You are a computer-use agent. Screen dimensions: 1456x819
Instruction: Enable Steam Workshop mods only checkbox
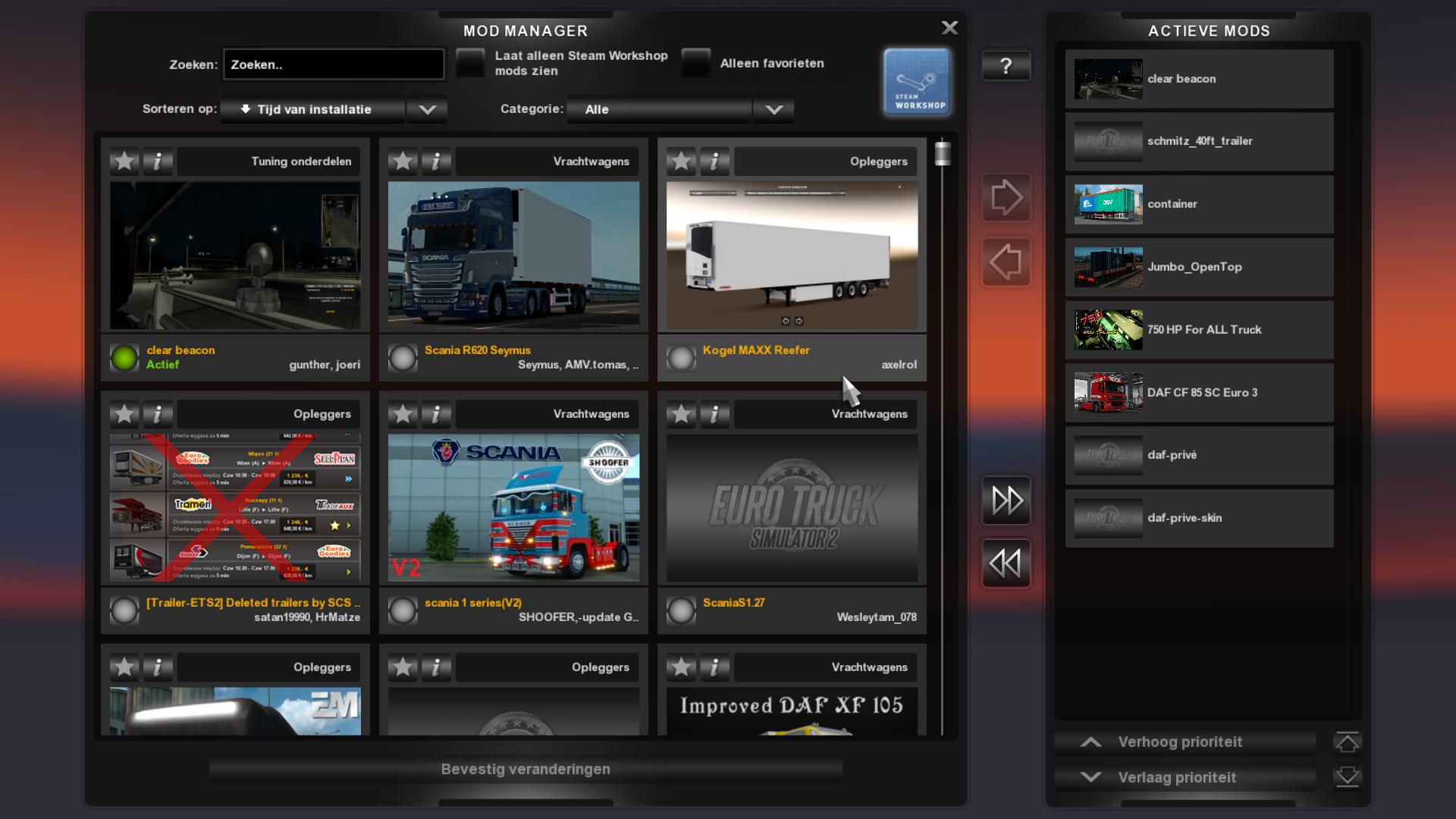click(x=470, y=63)
